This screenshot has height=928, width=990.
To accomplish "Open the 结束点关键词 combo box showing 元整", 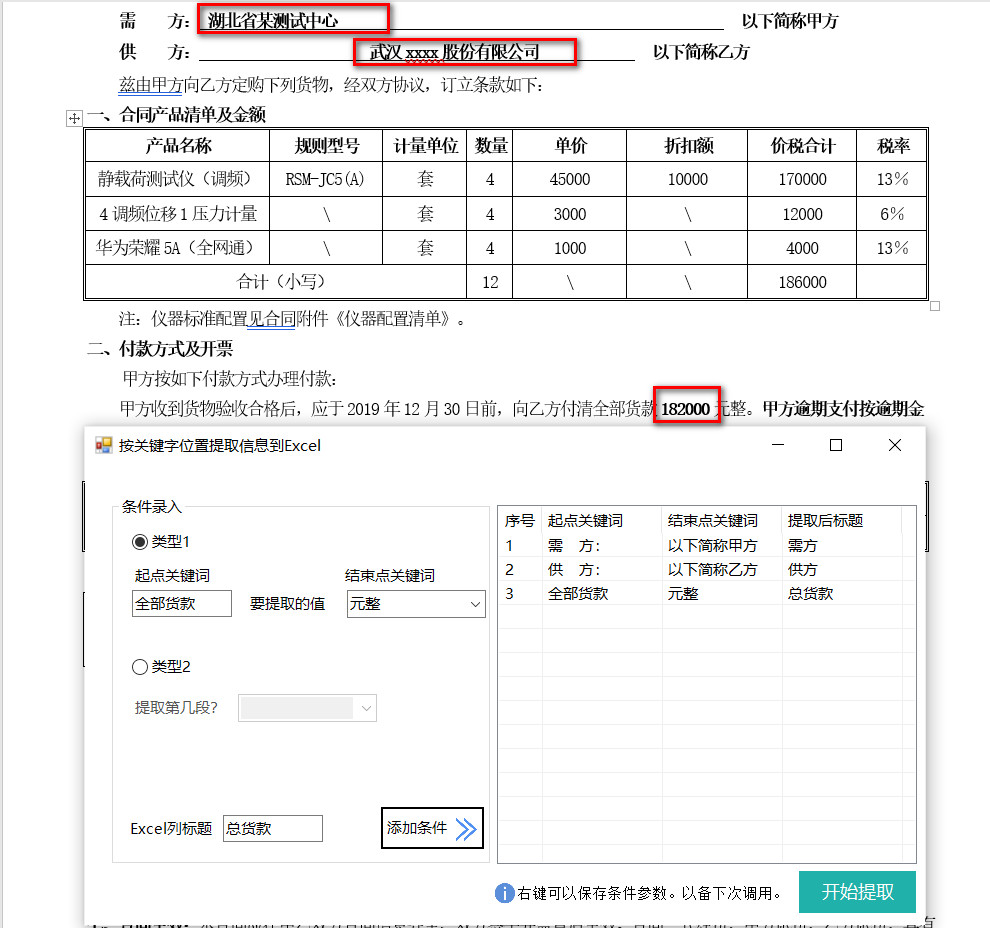I will click(416, 604).
